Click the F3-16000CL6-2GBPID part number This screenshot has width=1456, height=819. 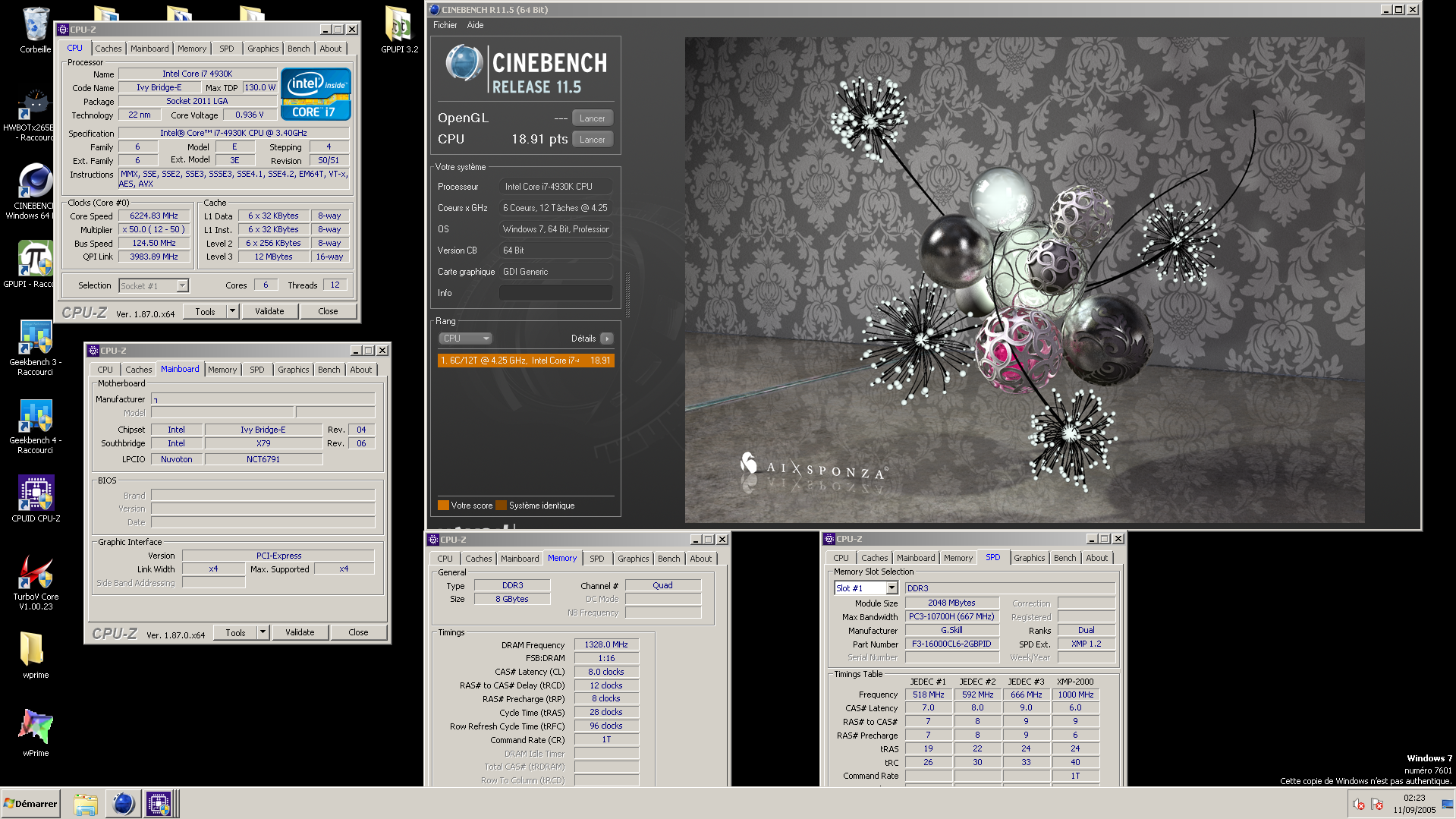click(x=951, y=644)
